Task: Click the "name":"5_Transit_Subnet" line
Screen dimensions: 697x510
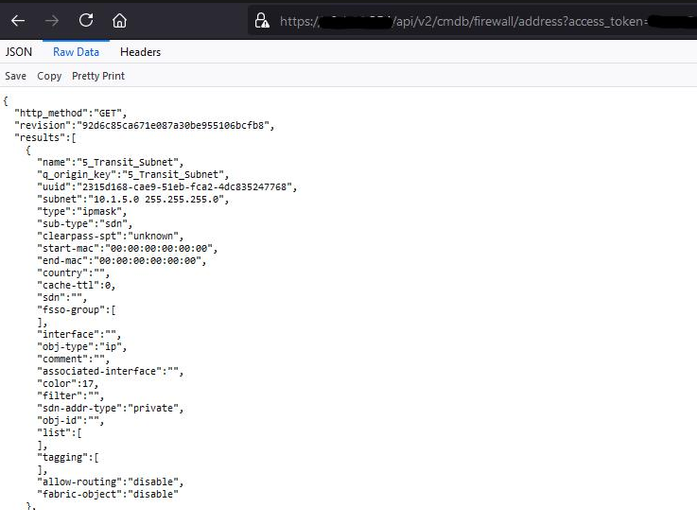Action: point(110,162)
